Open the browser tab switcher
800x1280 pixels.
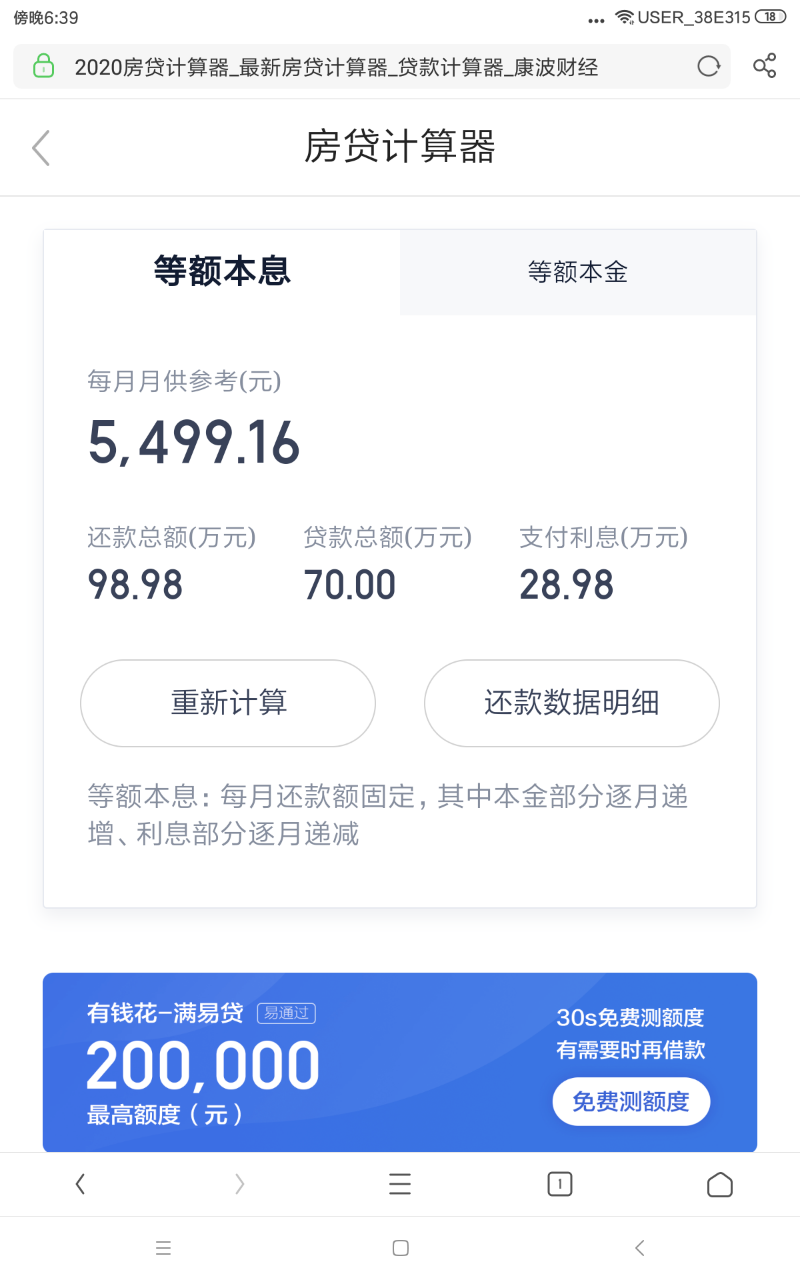(x=560, y=1184)
